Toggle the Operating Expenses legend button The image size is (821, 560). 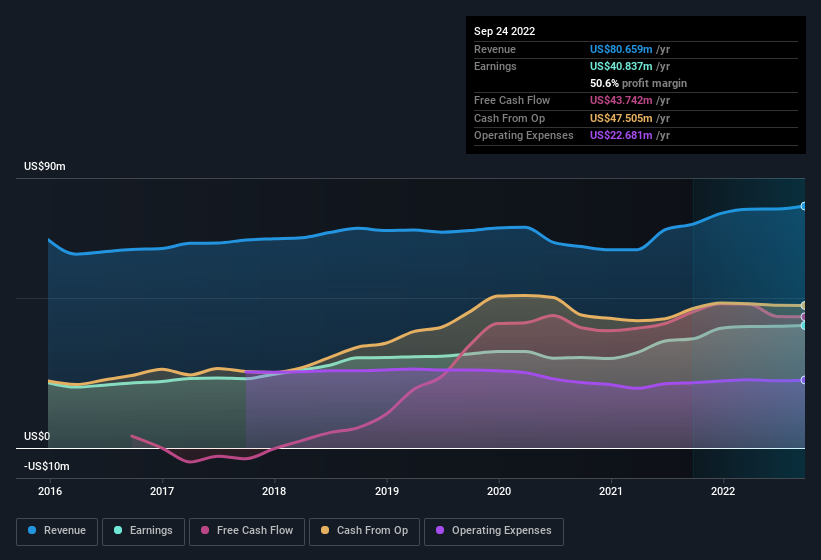(x=494, y=531)
